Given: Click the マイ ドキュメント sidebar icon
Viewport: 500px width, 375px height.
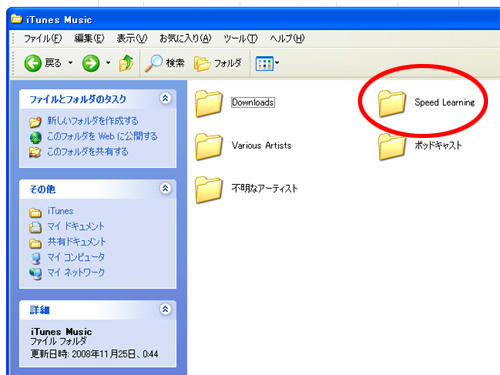Looking at the screenshot, I should pyautogui.click(x=35, y=228).
